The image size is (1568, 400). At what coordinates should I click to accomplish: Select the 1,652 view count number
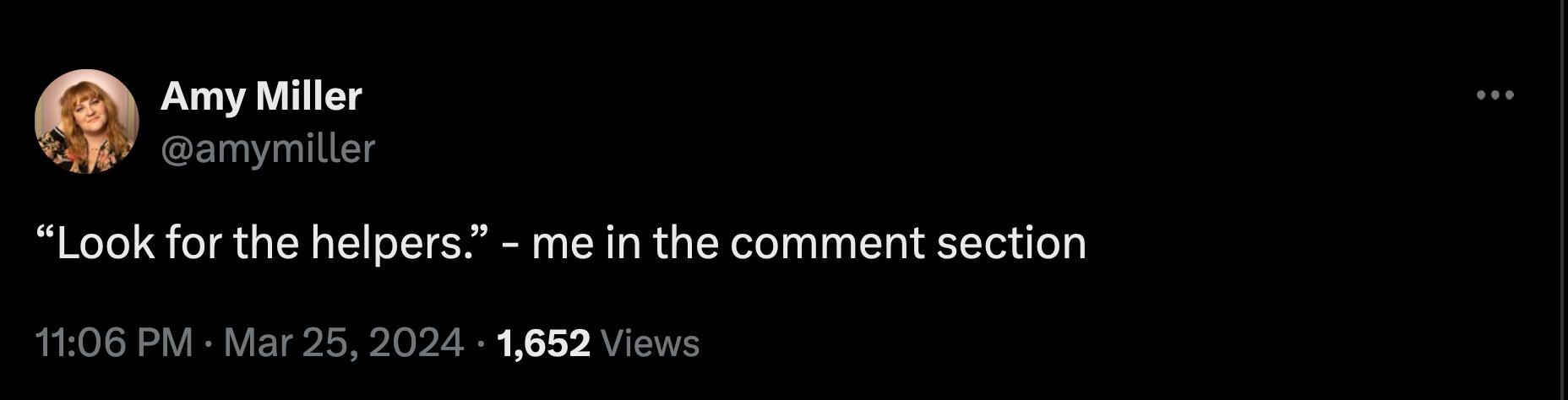pos(544,343)
